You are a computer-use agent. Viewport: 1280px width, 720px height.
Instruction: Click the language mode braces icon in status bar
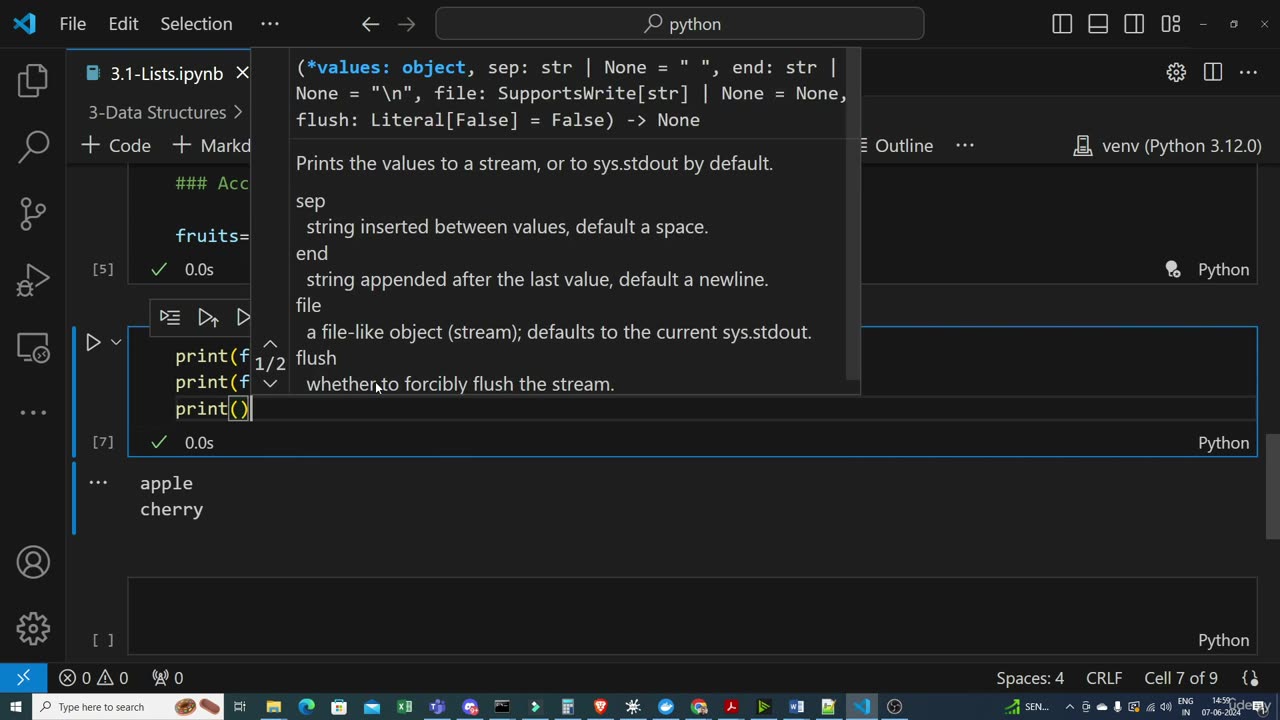[1250, 678]
